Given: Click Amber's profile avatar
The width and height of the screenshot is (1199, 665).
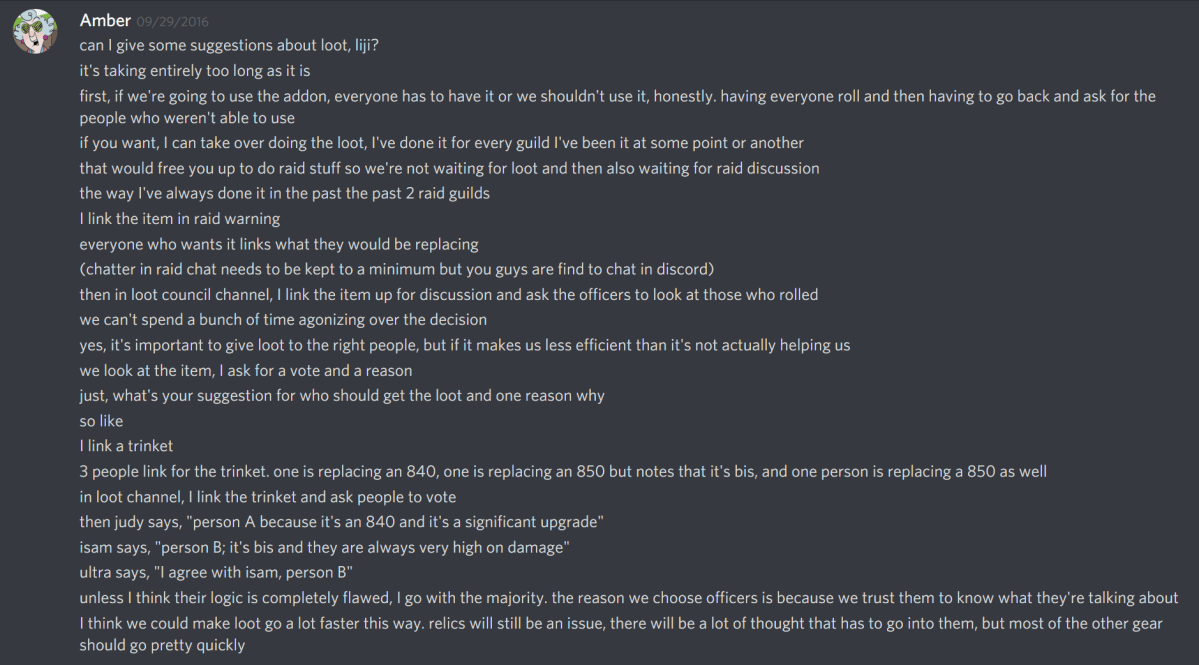Looking at the screenshot, I should coord(33,33).
